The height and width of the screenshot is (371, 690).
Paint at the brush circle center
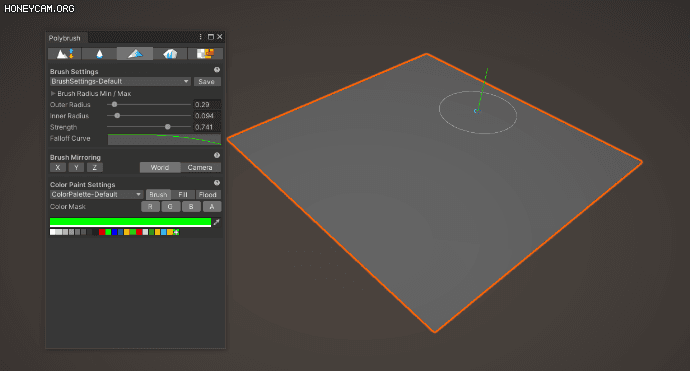pyautogui.click(x=476, y=111)
